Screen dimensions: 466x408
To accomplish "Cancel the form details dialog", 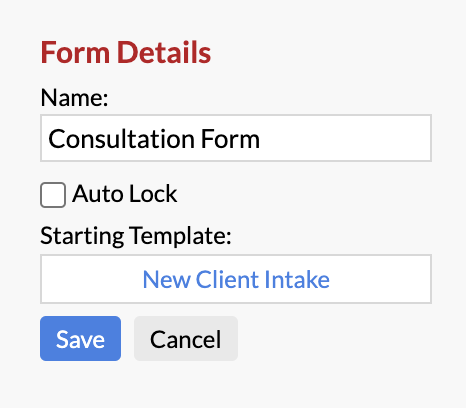I will (x=186, y=338).
